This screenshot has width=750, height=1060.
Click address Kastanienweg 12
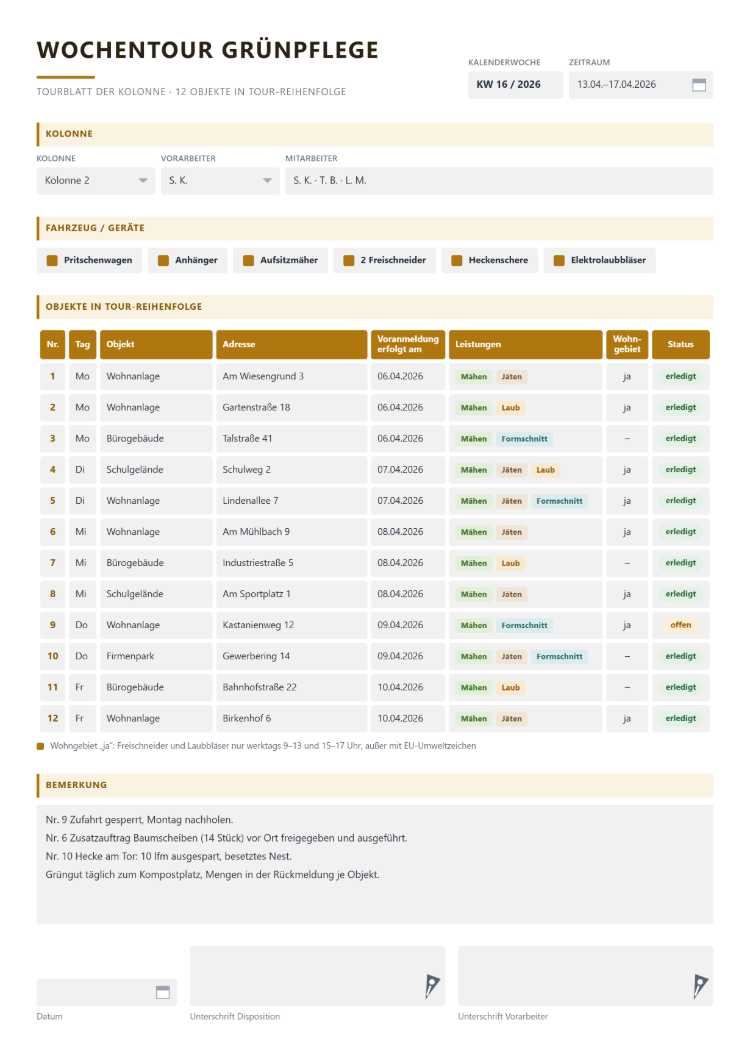(x=258, y=625)
